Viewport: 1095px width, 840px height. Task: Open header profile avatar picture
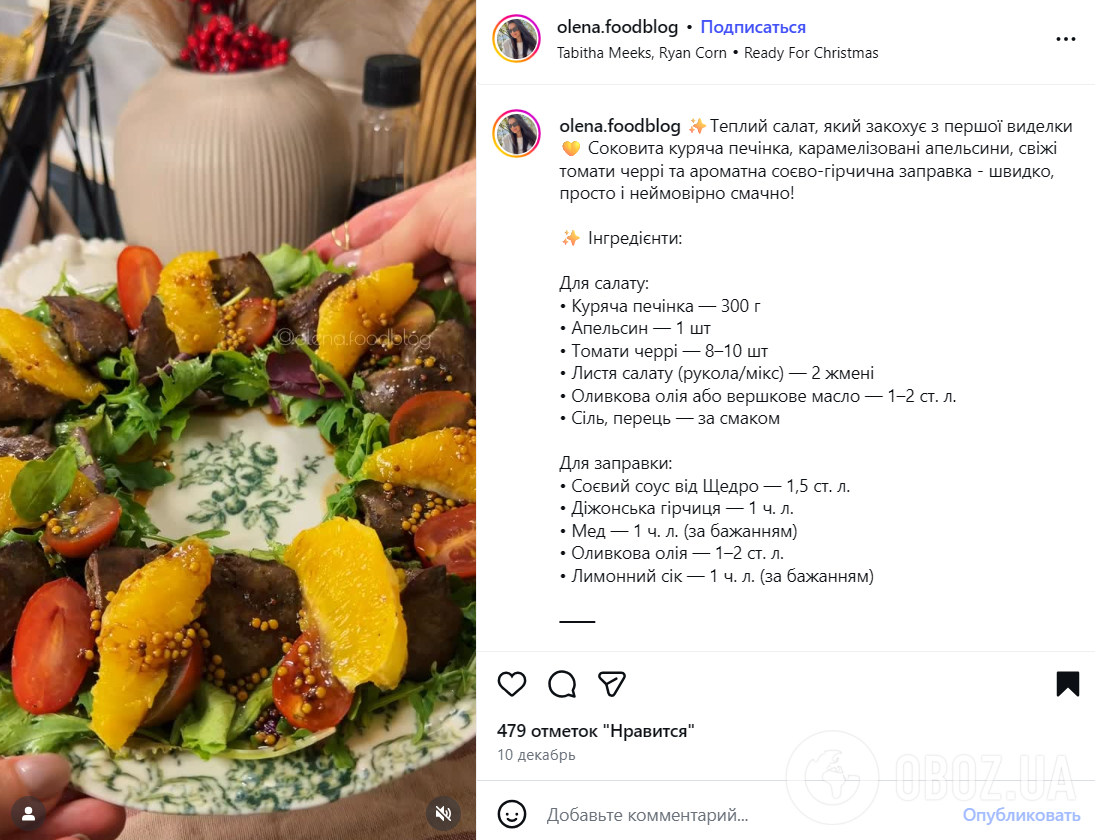tap(517, 39)
